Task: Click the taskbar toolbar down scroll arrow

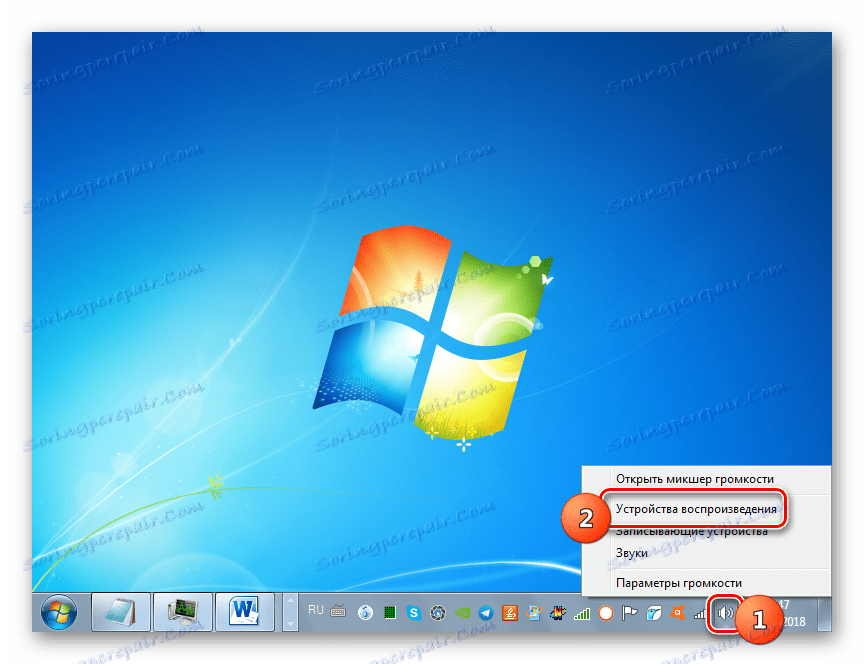Action: [x=290, y=624]
